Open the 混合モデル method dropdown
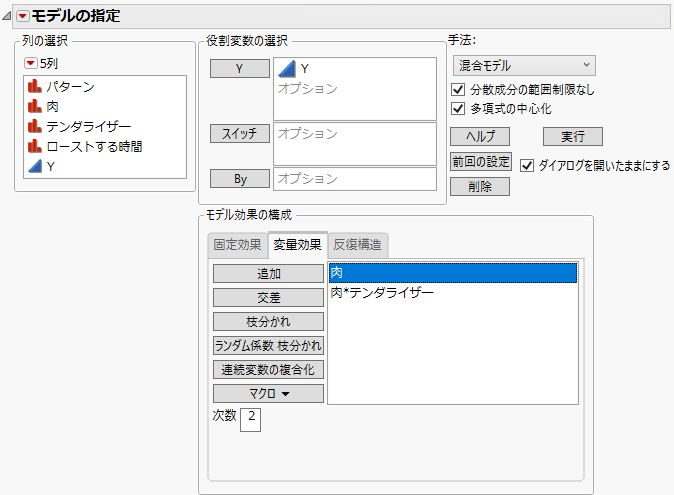This screenshot has width=674, height=495. [523, 65]
